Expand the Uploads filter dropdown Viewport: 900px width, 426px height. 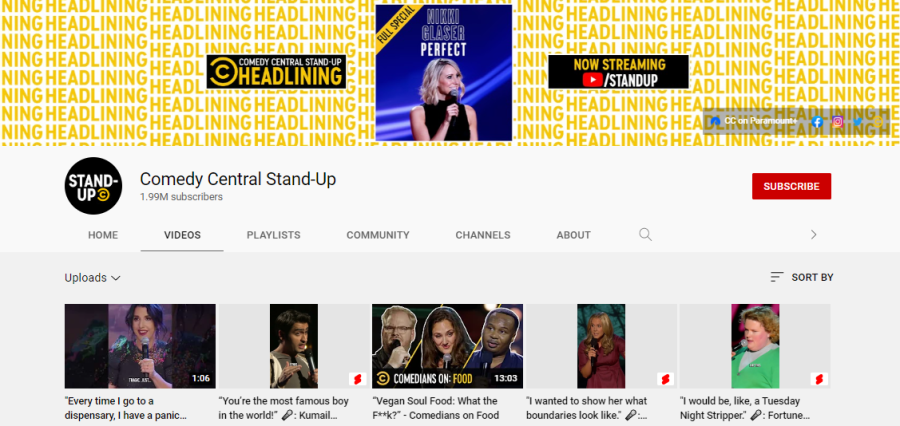click(92, 278)
